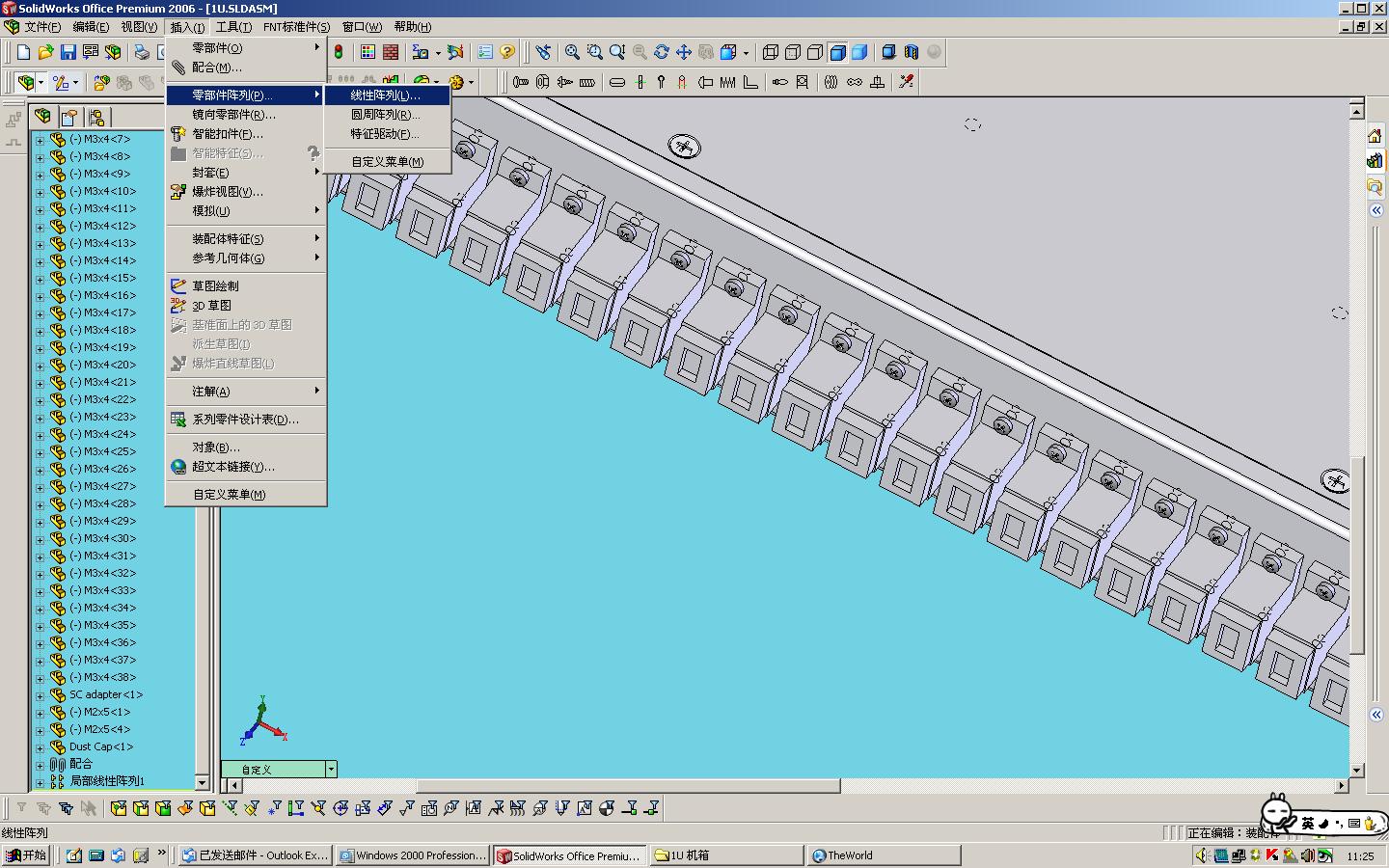Open the 自定义 view dropdown arrow
Screen dimensions: 1389x868
coord(331,769)
